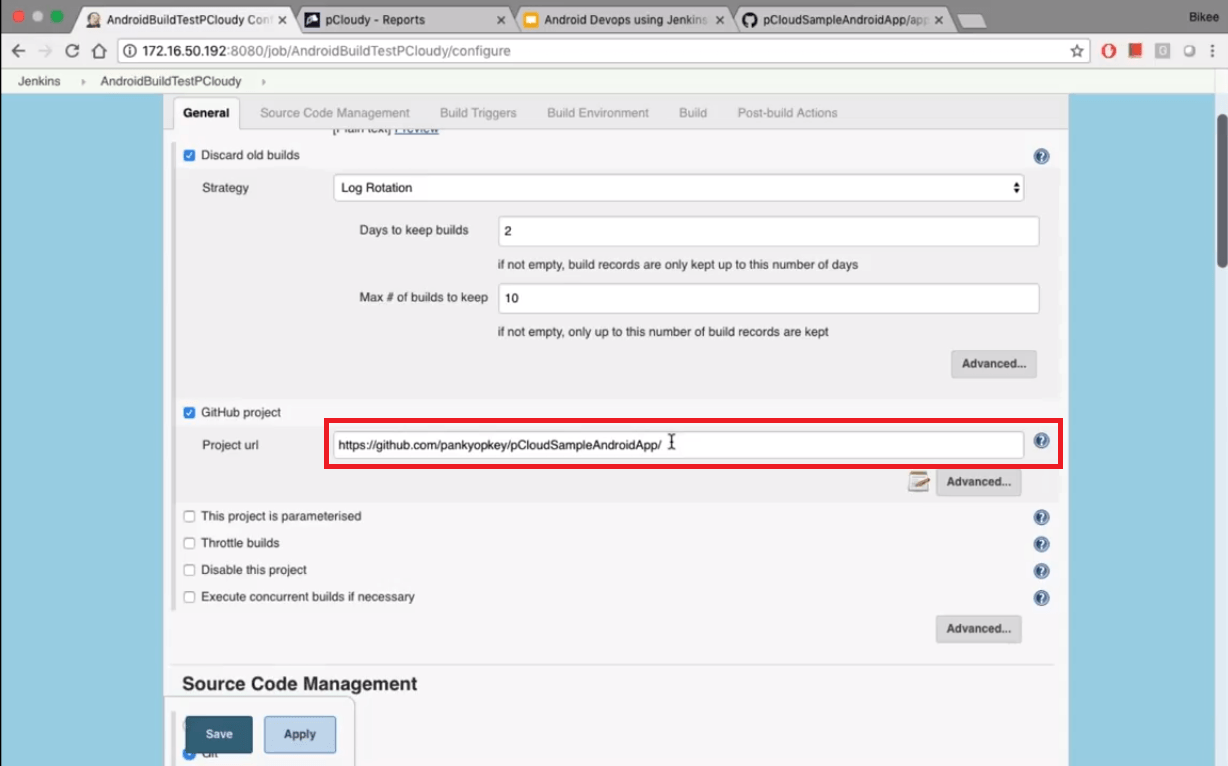Viewport: 1228px width, 766px height.
Task: Click Advanced button under Max builds
Action: pyautogui.click(x=994, y=364)
